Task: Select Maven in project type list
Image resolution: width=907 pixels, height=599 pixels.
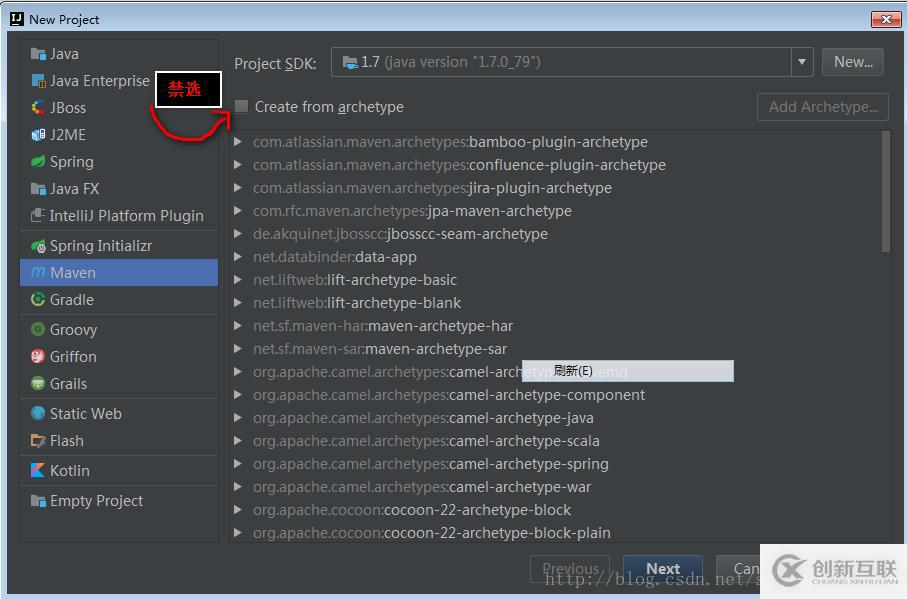Action: [119, 272]
